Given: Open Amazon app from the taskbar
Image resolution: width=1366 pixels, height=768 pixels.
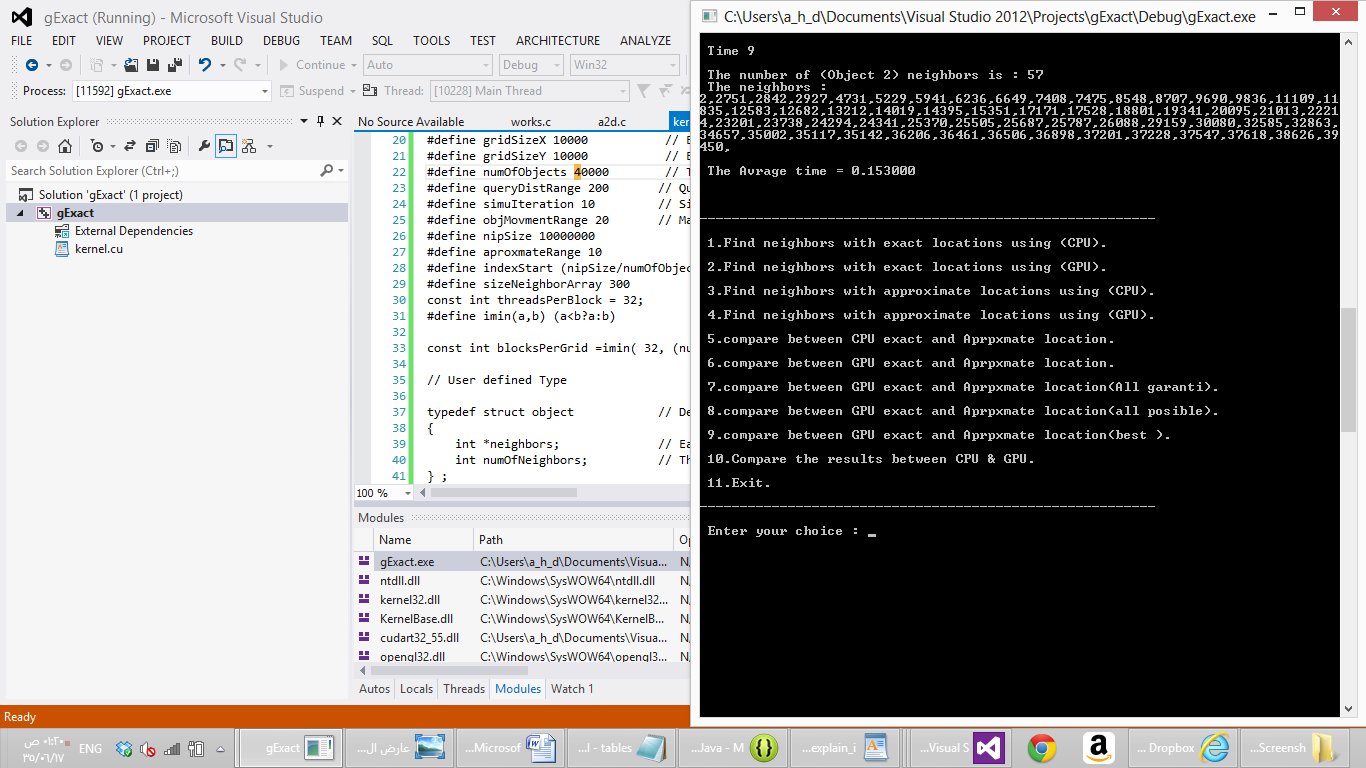Looking at the screenshot, I should point(1098,747).
